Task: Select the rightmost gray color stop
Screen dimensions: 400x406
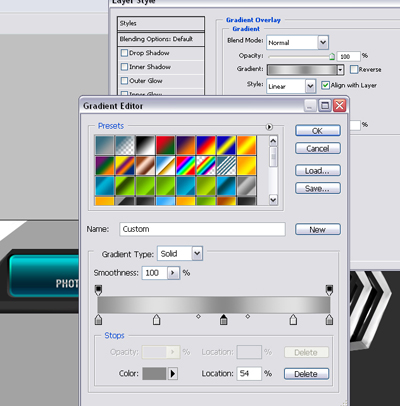Action: pyautogui.click(x=329, y=320)
